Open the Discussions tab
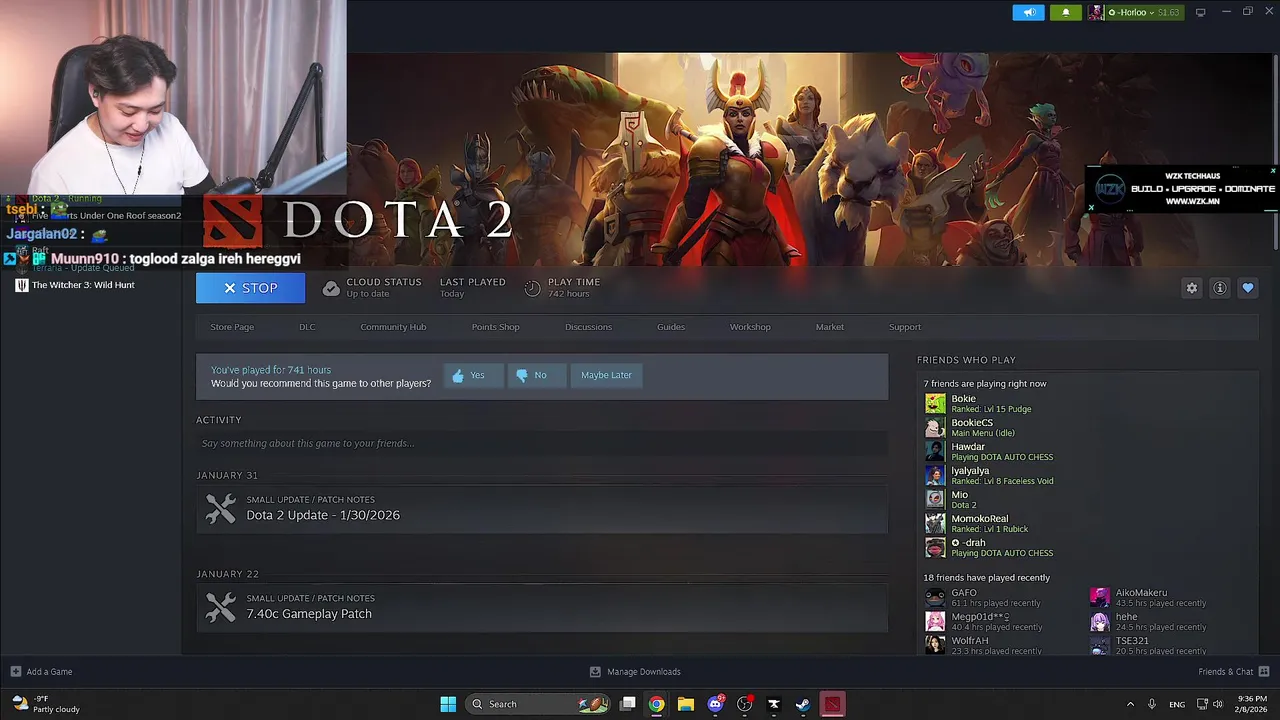This screenshot has height=720, width=1280. click(x=588, y=327)
